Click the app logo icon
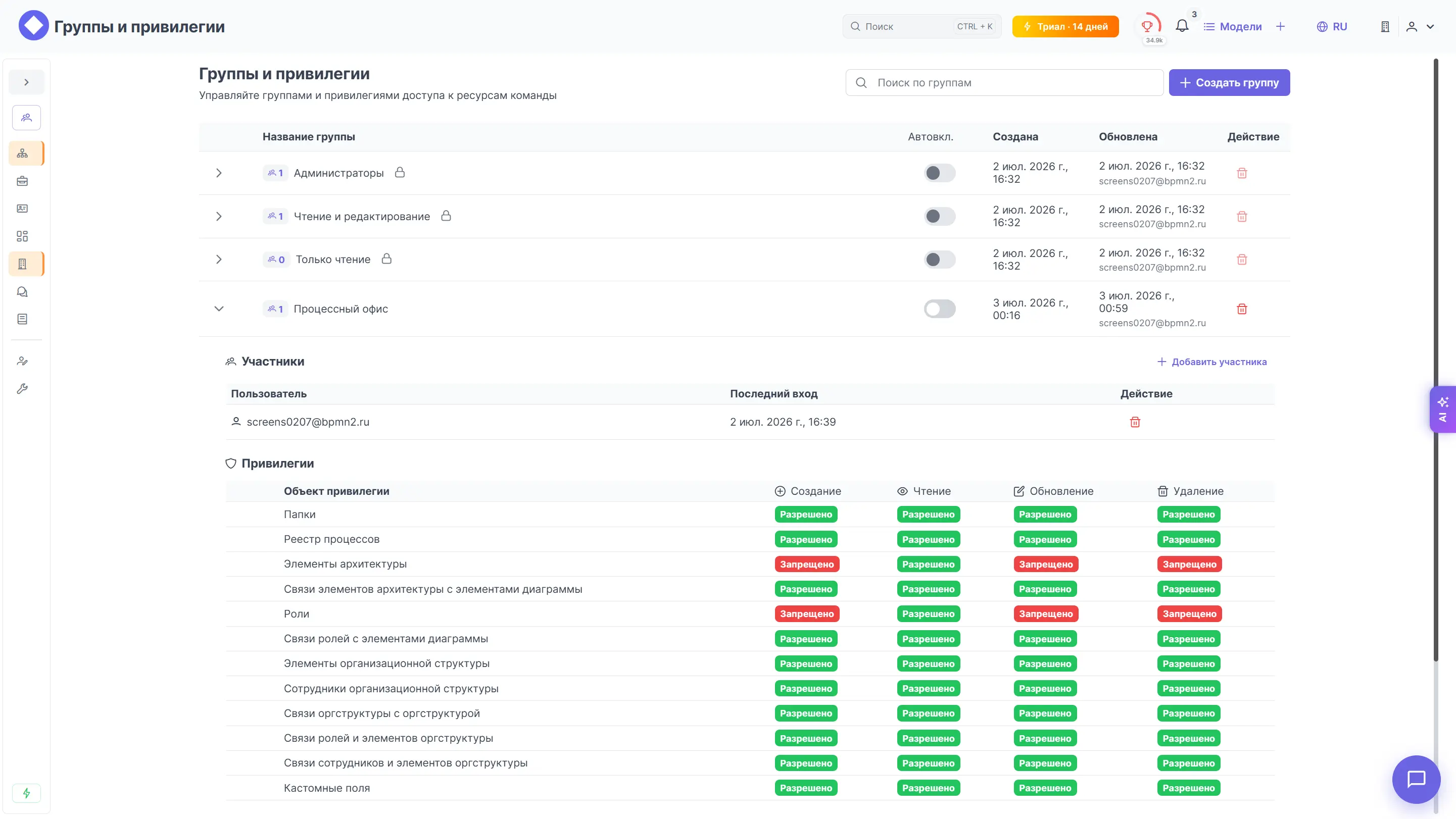The image size is (1456, 819). coord(33,26)
